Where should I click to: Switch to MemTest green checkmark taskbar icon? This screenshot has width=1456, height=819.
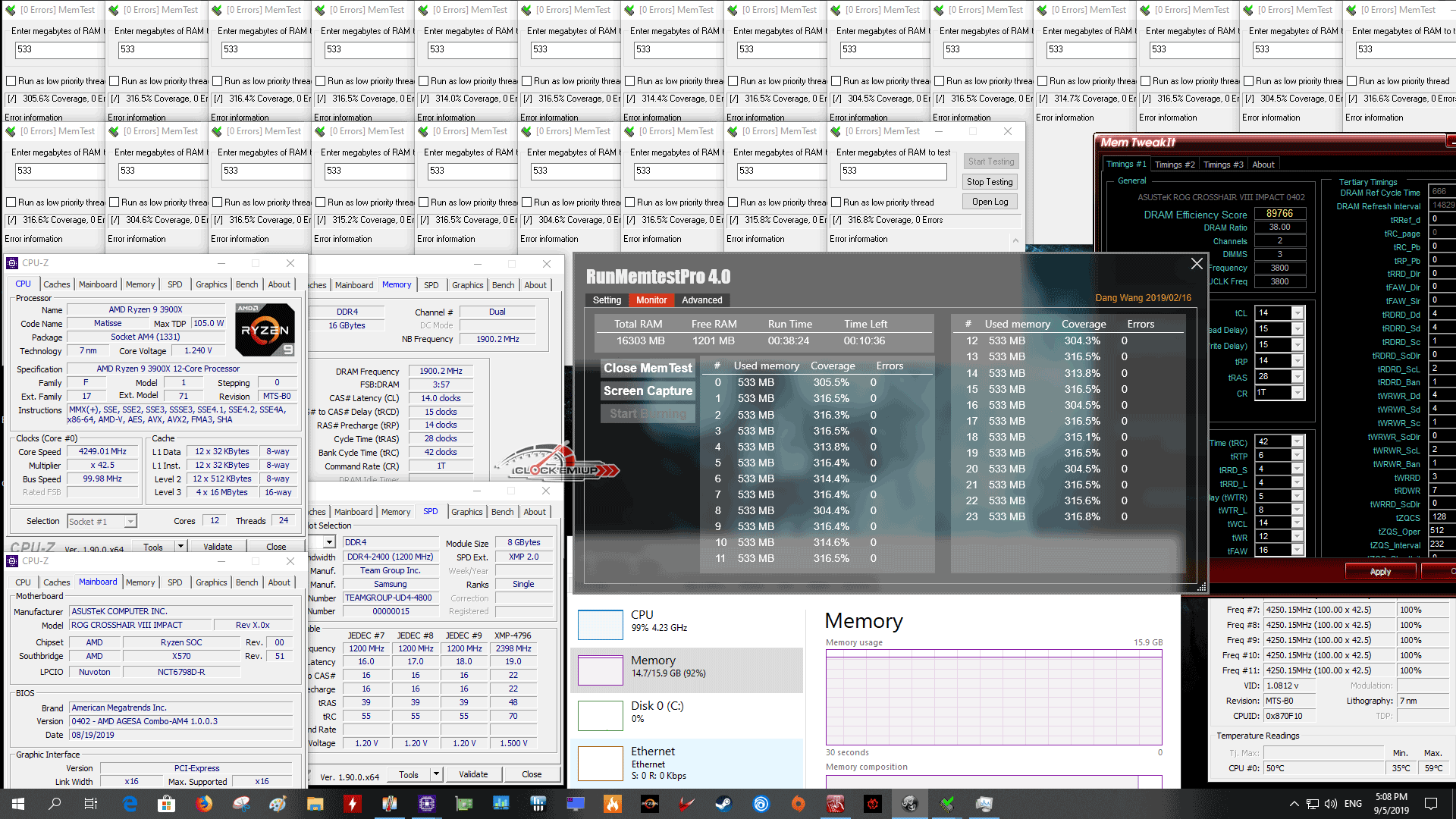click(x=947, y=804)
